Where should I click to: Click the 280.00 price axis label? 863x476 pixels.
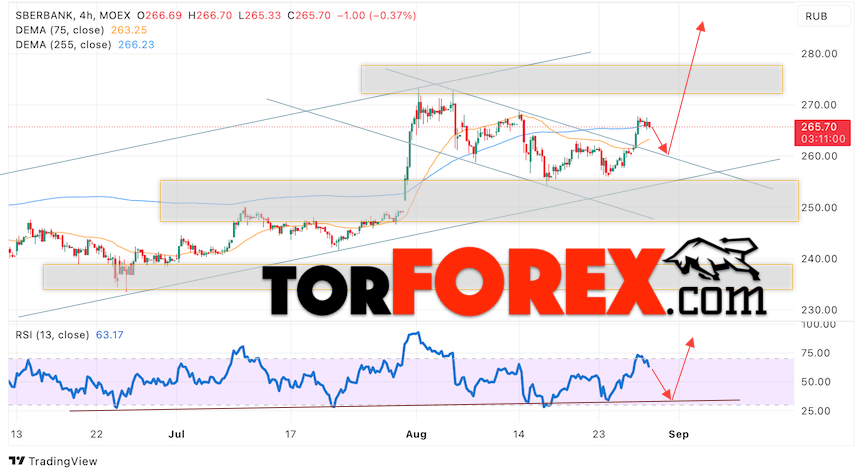(820, 54)
